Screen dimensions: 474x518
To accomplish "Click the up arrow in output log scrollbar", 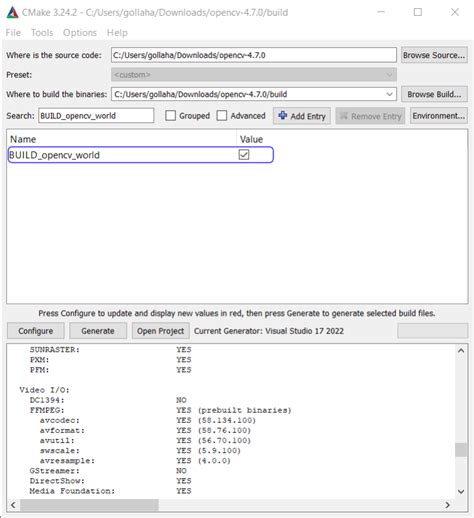I will click(x=461, y=351).
